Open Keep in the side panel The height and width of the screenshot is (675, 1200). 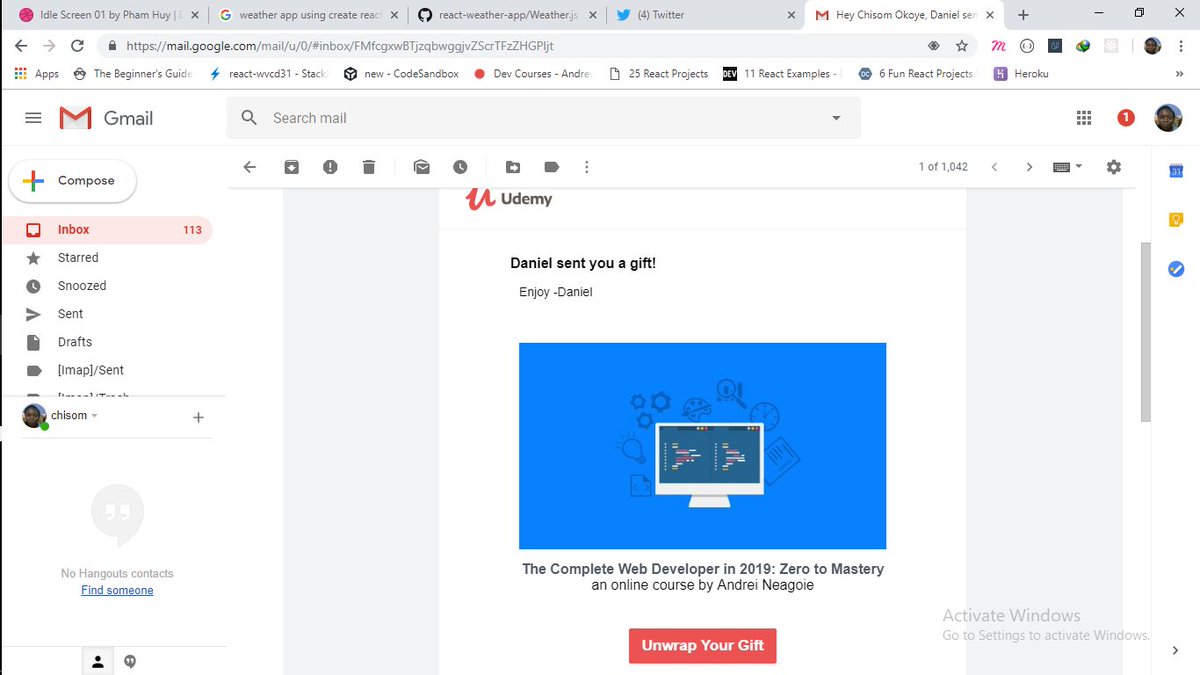click(x=1176, y=219)
